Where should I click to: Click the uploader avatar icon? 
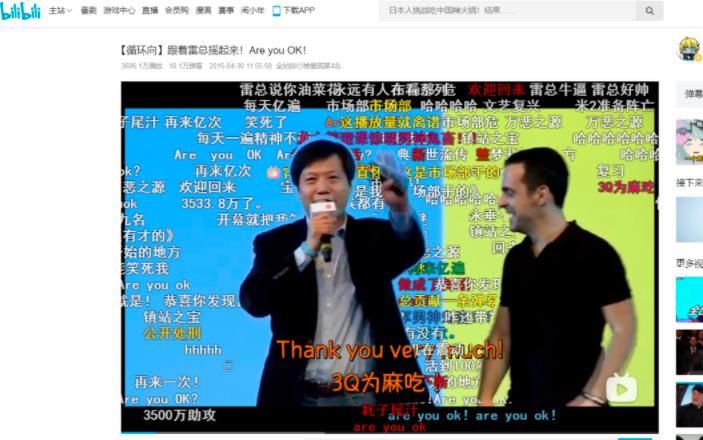click(688, 48)
